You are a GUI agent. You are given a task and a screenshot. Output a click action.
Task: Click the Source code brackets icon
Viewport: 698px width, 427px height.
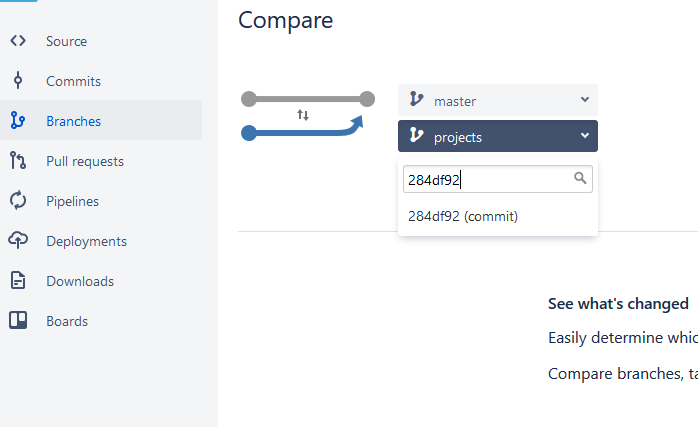tap(18, 41)
